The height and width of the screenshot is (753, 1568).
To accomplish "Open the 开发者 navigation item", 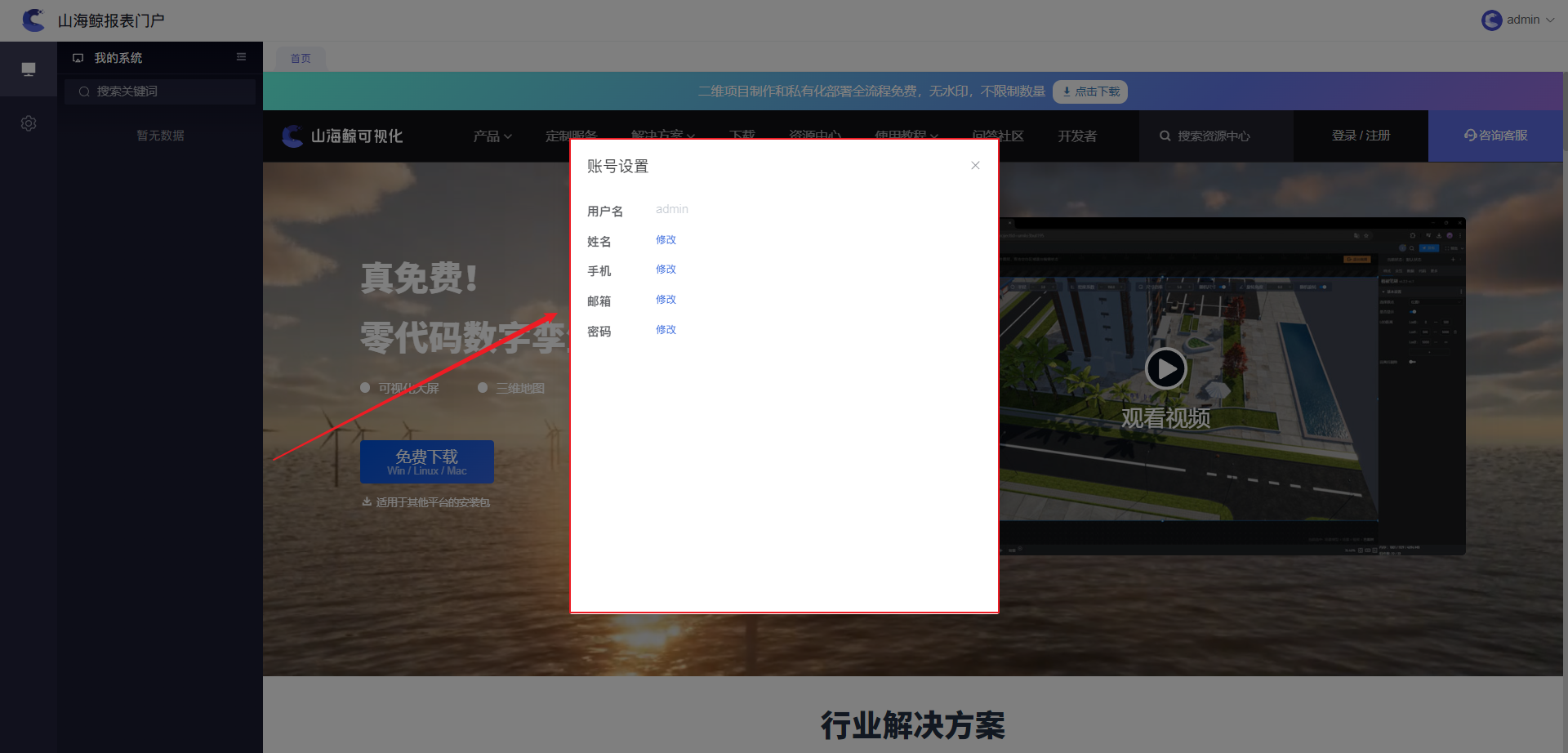I will click(x=1077, y=136).
